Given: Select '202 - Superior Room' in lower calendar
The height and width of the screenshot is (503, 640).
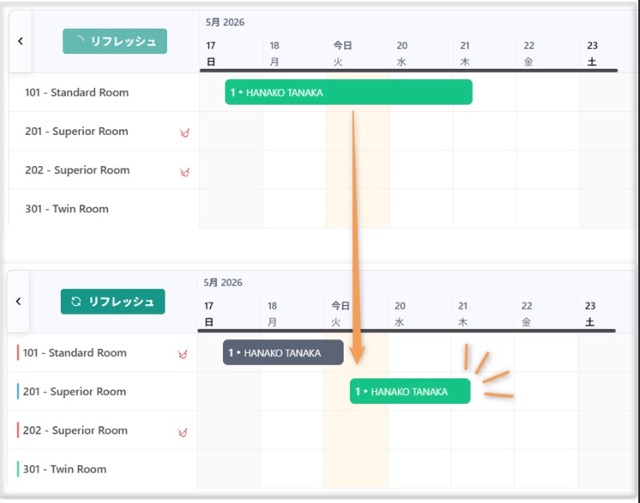Looking at the screenshot, I should click(76, 430).
